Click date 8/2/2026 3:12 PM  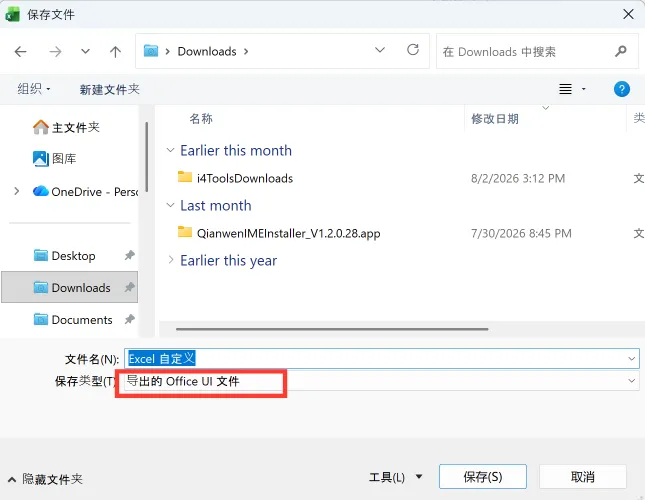(x=518, y=178)
